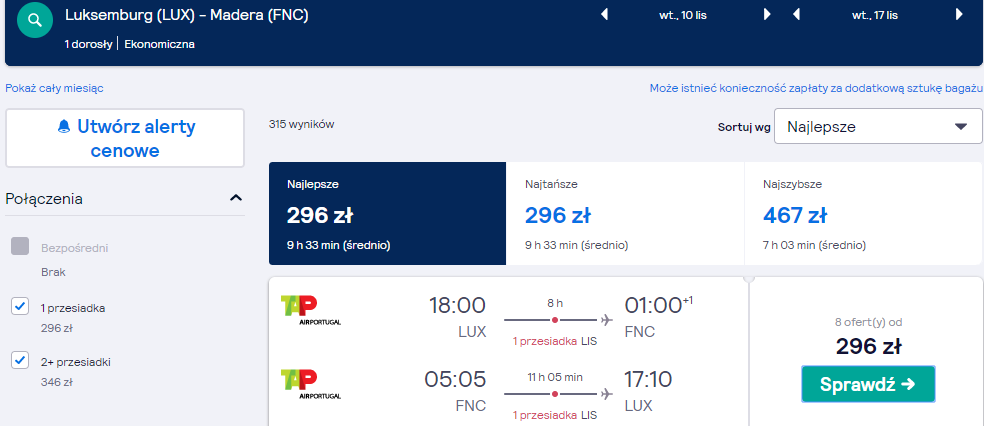Uncheck the 2+ przesiadki checkbox
The width and height of the screenshot is (984, 426).
[20, 360]
